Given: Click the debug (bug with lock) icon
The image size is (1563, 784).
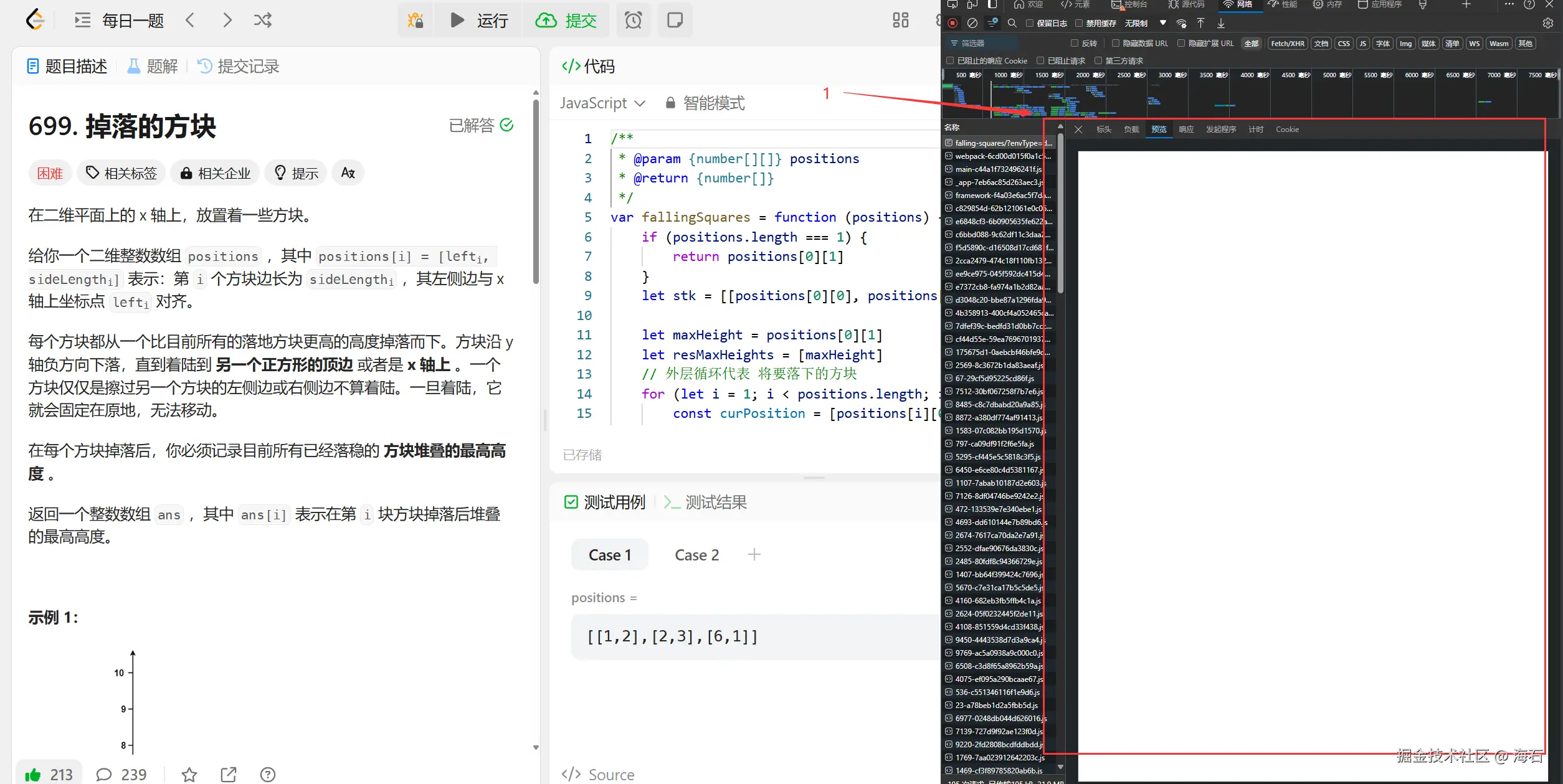Looking at the screenshot, I should pyautogui.click(x=416, y=21).
